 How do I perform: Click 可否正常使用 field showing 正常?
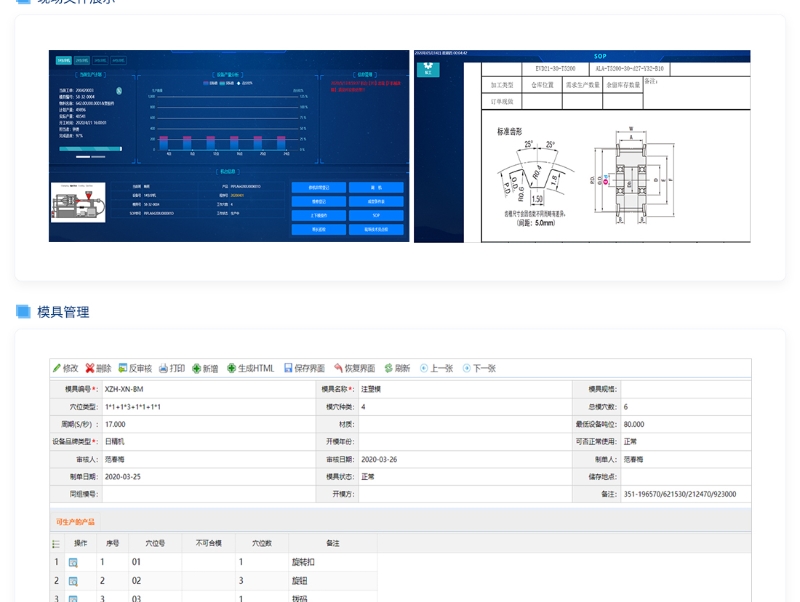tap(686, 442)
